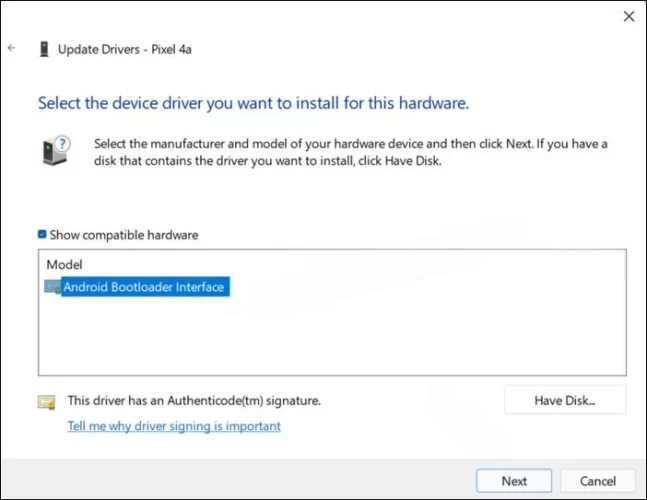Click Next to install the selected driver

pyautogui.click(x=514, y=481)
